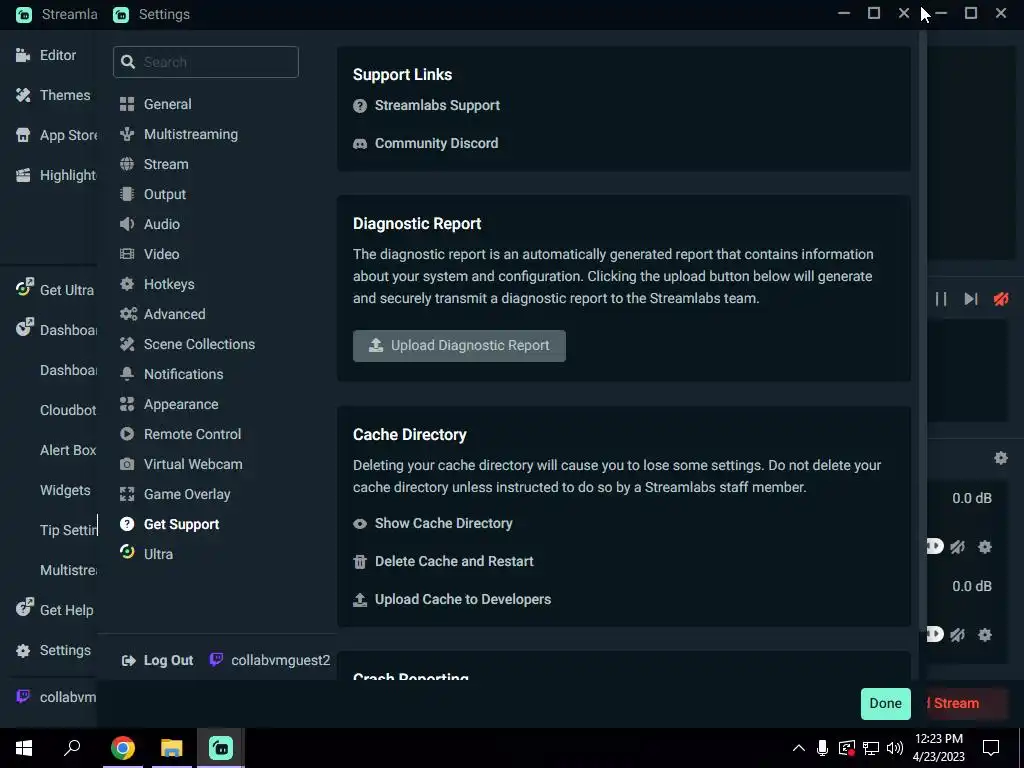
Task: Open Widgets in main sidebar
Action: tap(65, 490)
